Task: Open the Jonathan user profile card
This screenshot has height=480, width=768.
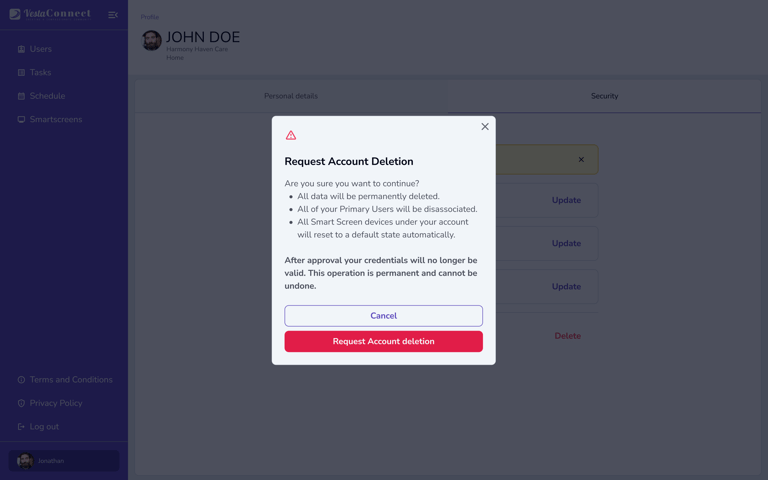Action: [x=64, y=461]
